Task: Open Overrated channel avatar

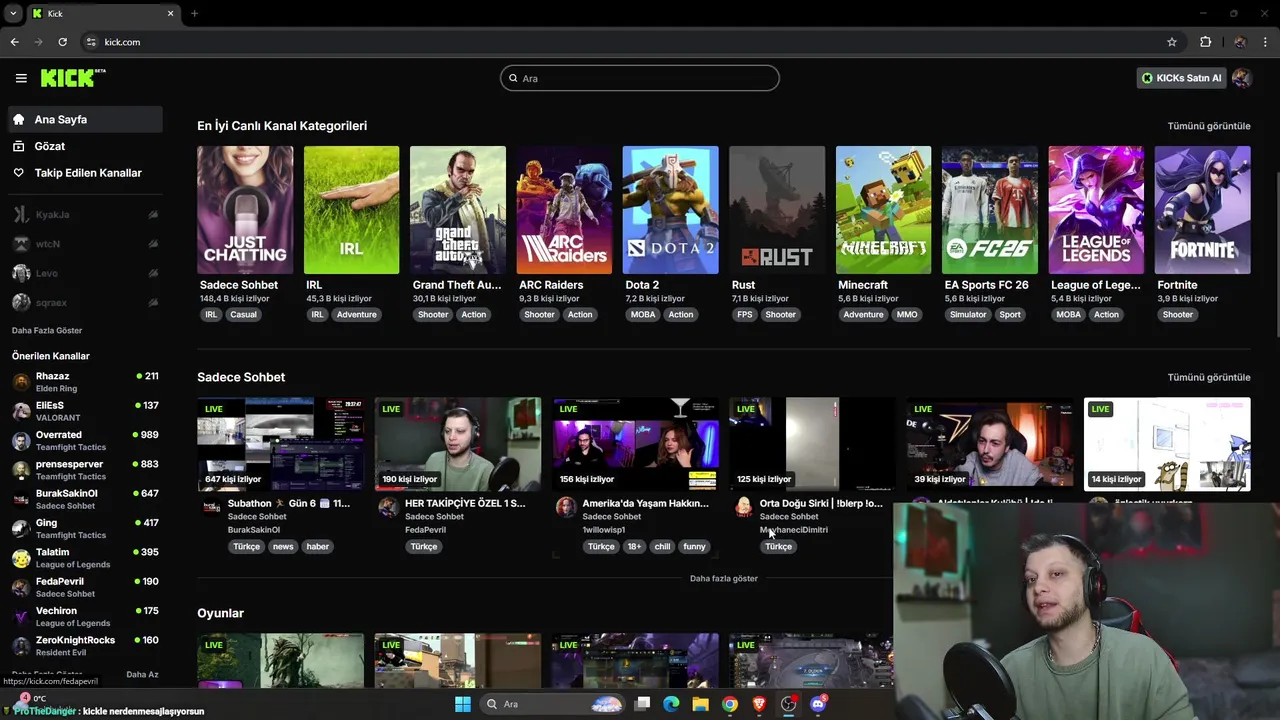Action: click(x=21, y=441)
